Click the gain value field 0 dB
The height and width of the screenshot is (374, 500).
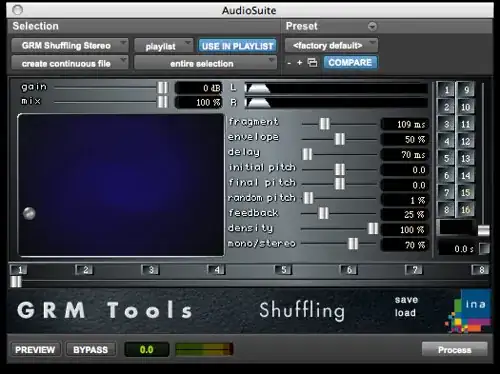pos(198,88)
